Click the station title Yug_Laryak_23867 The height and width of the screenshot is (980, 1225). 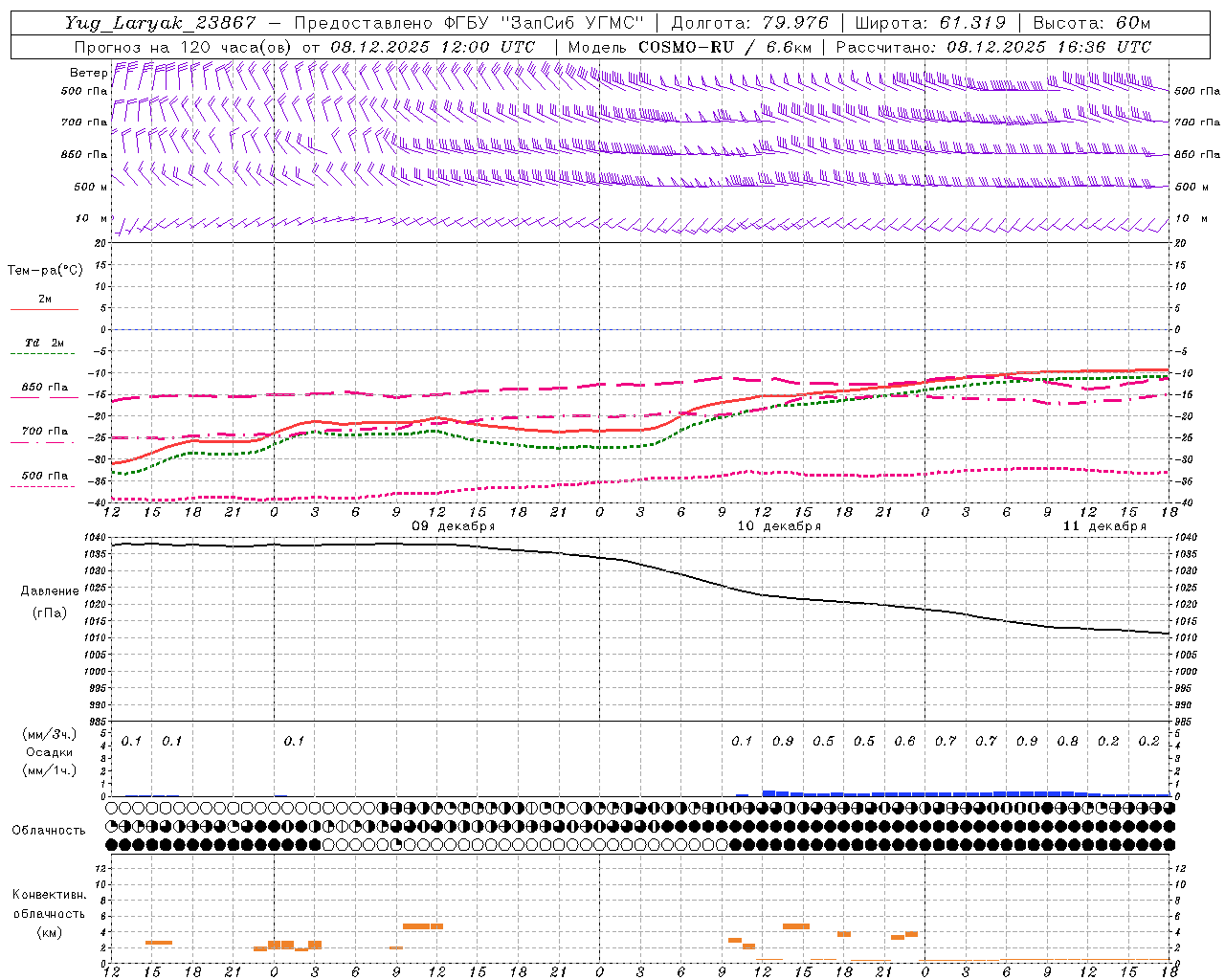click(161, 23)
